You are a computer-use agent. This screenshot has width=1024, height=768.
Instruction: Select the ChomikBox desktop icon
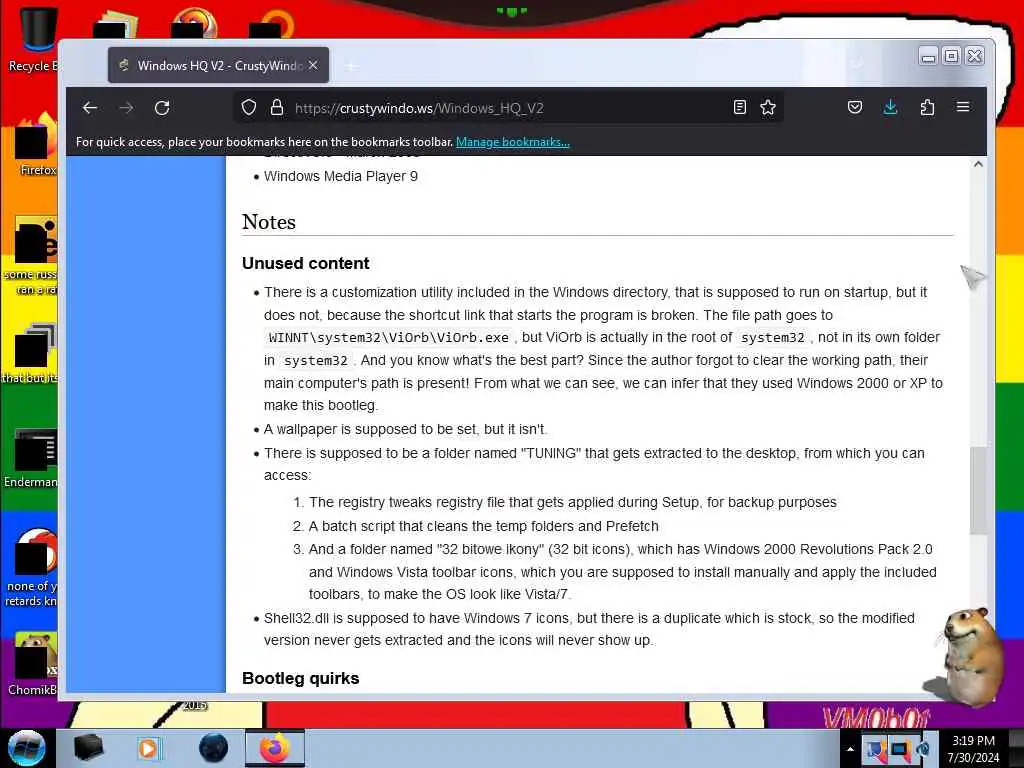(33, 664)
